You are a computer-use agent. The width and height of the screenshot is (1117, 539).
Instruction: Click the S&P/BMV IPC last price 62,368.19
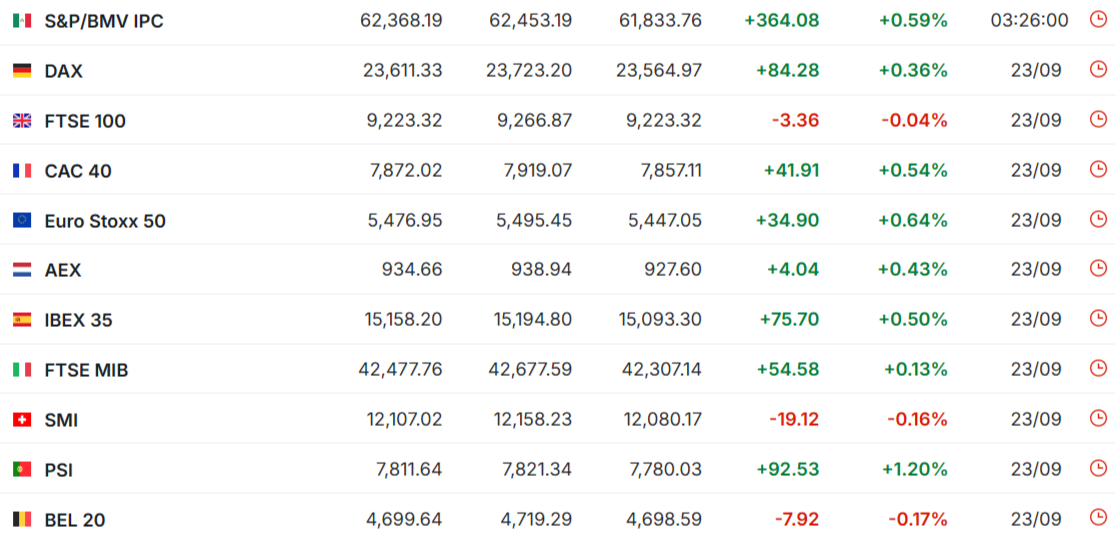[x=401, y=21]
